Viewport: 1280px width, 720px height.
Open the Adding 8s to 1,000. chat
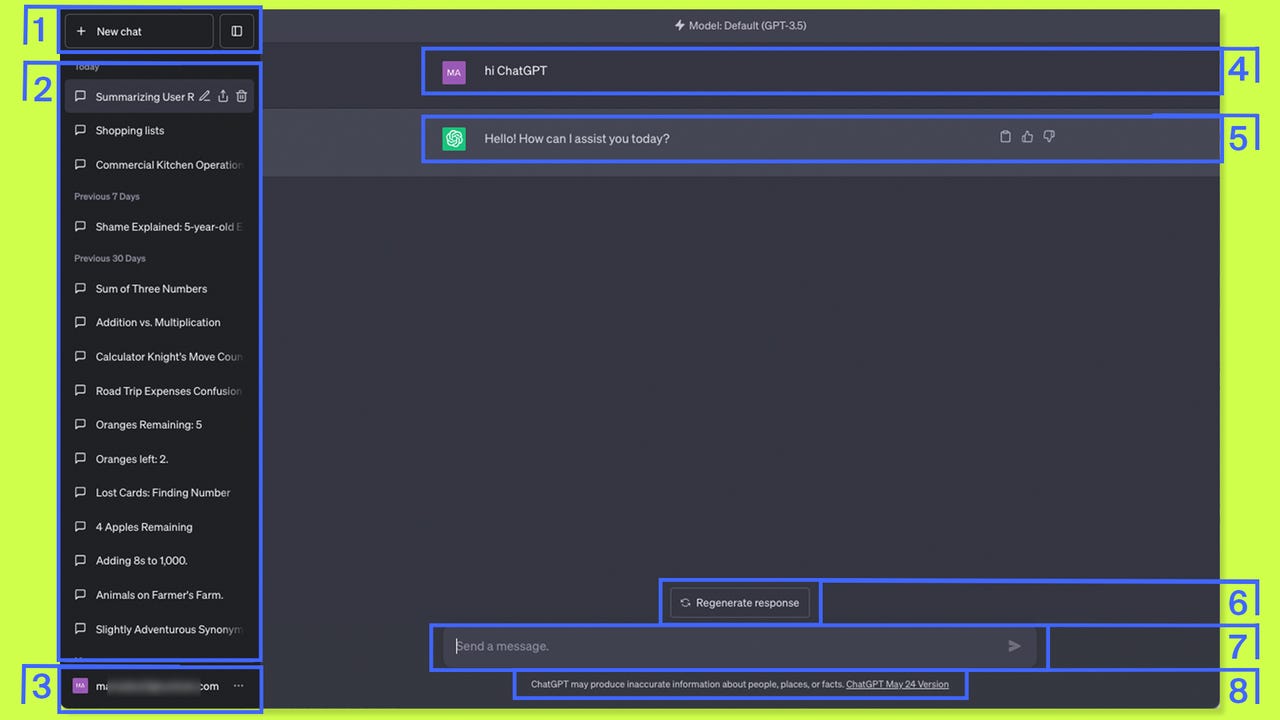159,561
